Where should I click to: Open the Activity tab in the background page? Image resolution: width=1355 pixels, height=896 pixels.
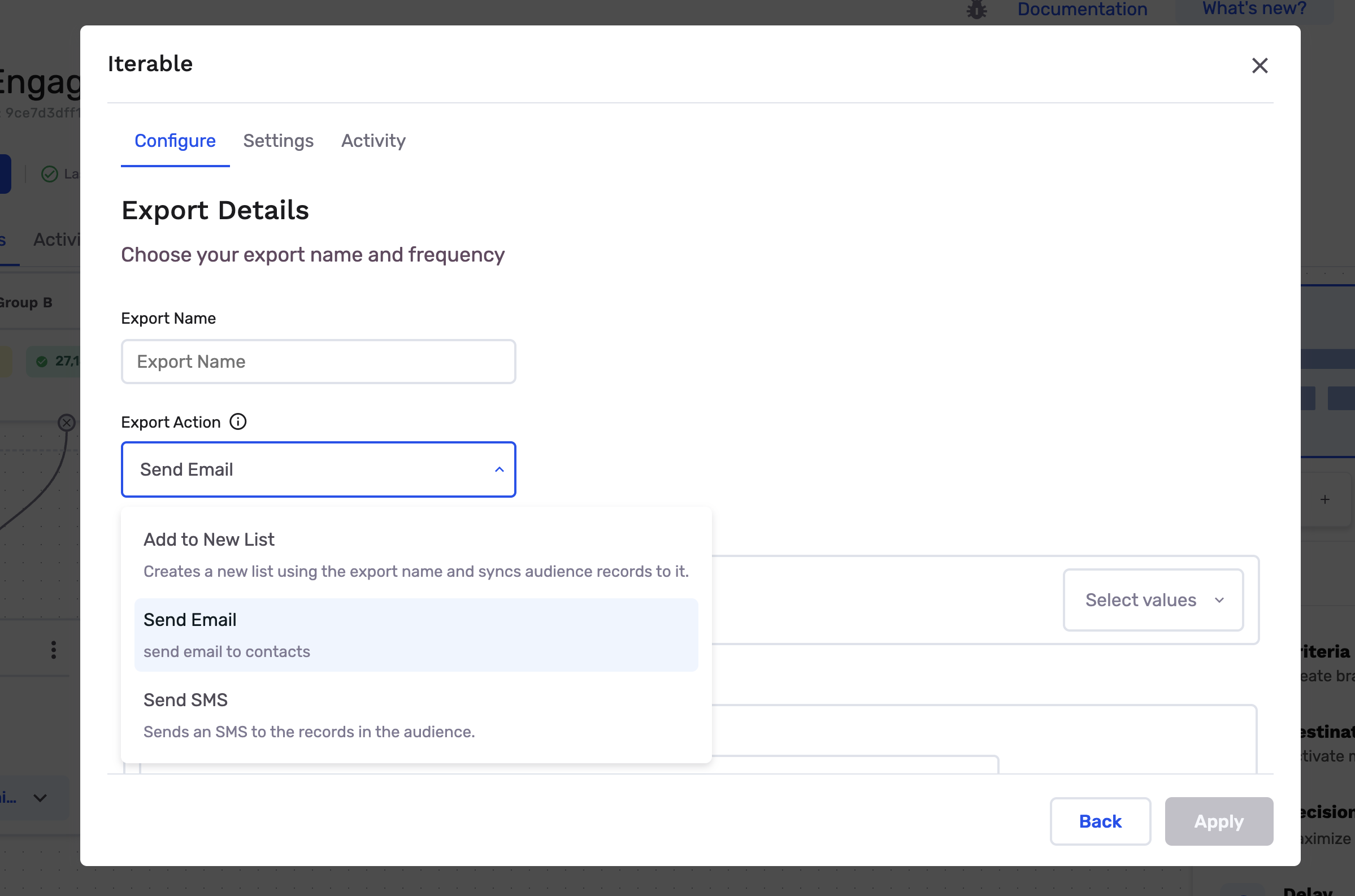click(56, 240)
